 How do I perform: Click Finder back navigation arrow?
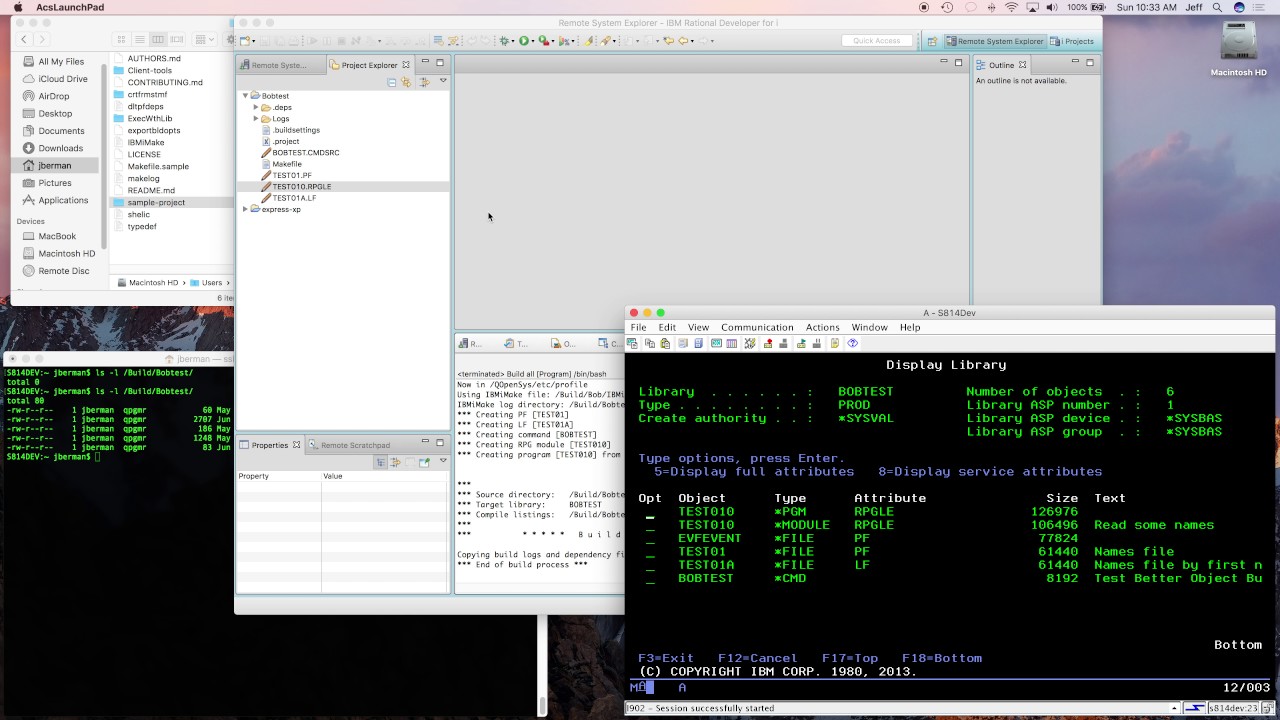click(x=25, y=39)
